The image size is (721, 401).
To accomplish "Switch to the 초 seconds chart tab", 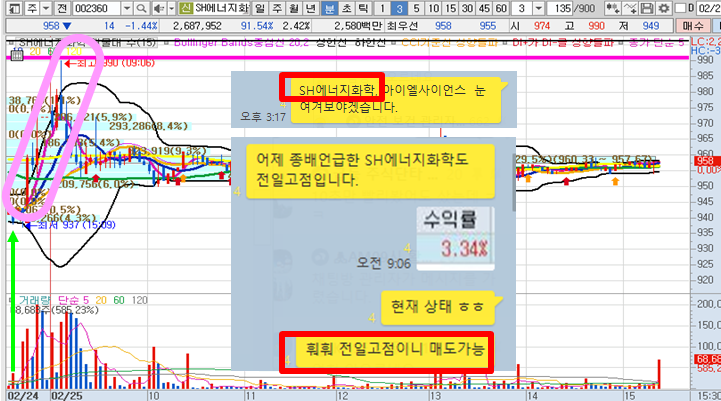I will click(346, 8).
